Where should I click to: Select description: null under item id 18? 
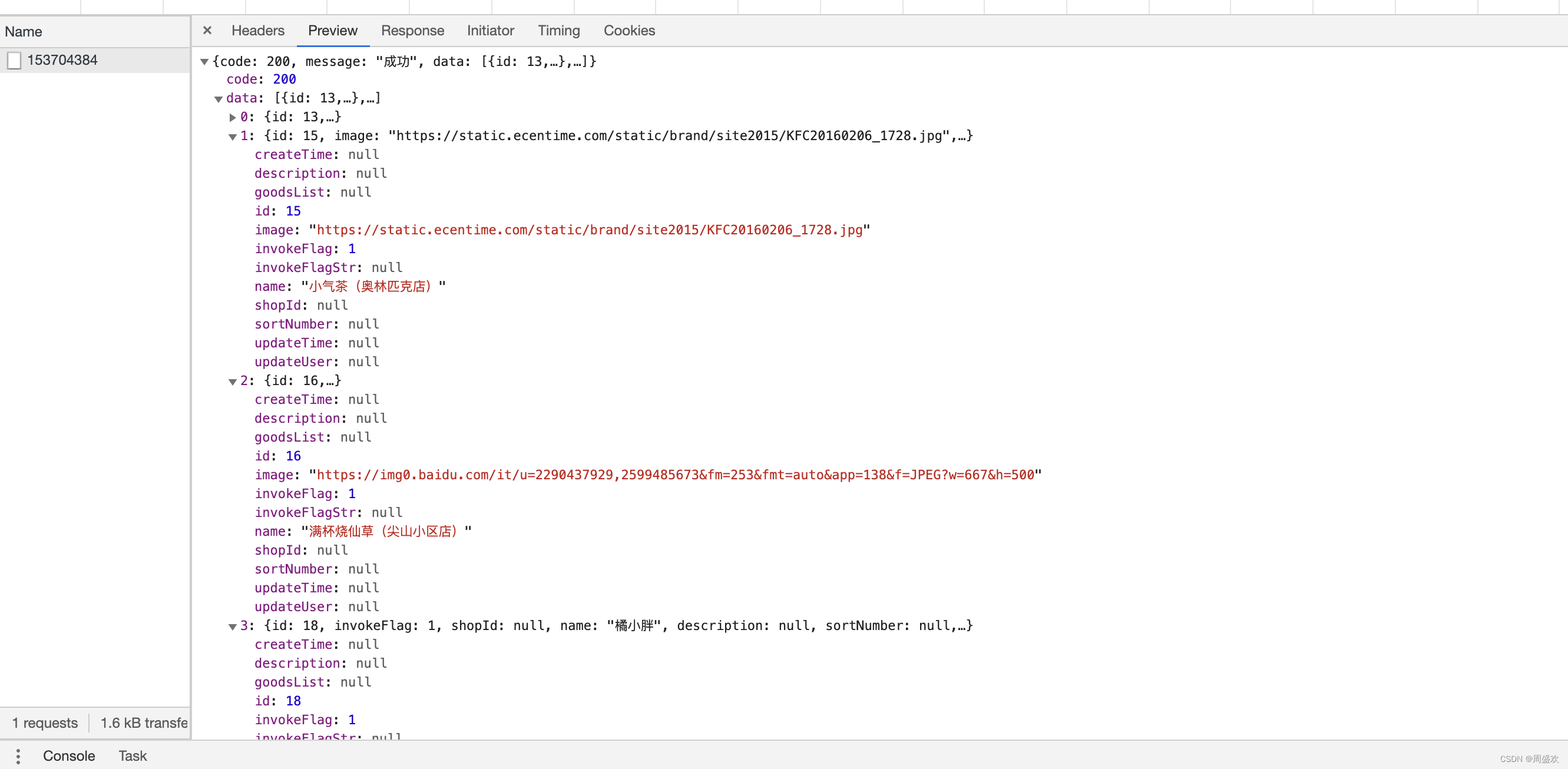coord(321,663)
